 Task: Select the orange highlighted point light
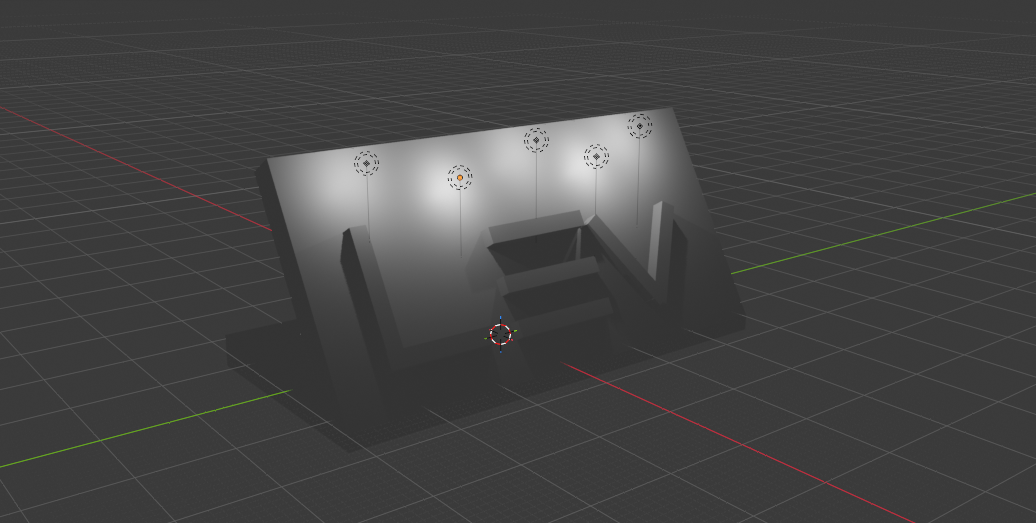pos(460,178)
